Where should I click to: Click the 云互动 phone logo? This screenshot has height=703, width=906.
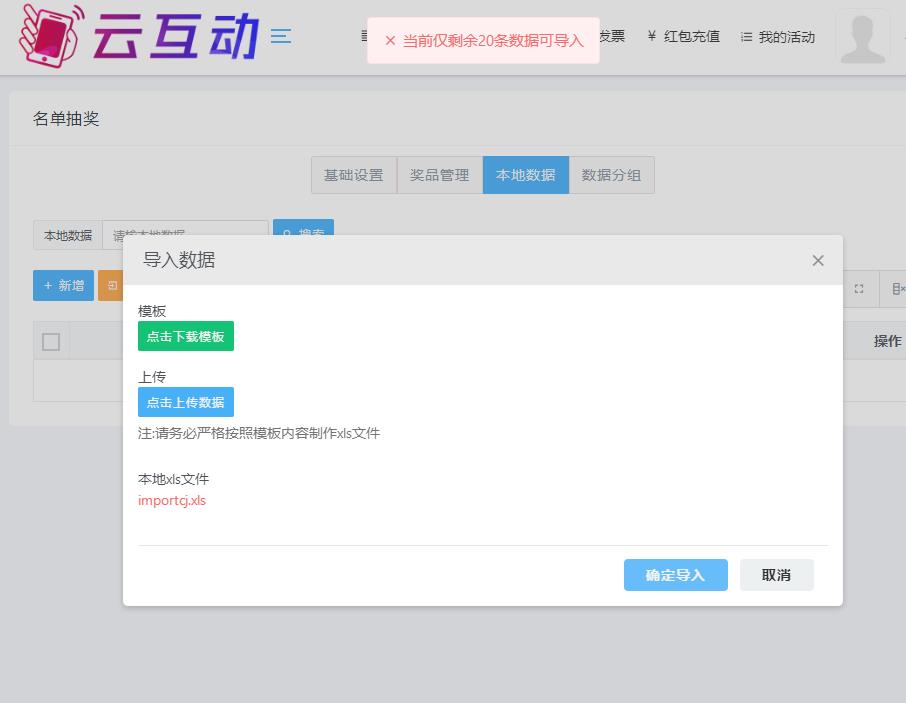[x=50, y=35]
